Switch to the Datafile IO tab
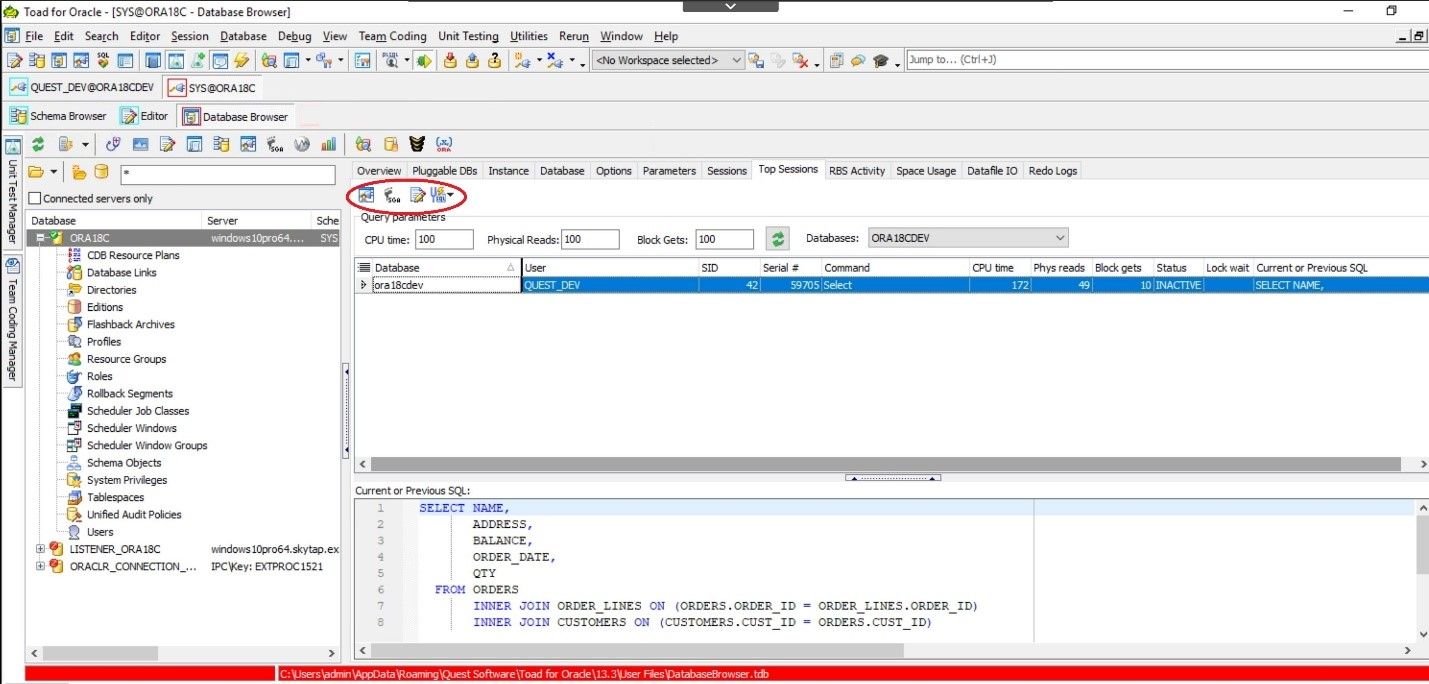The height and width of the screenshot is (684, 1429). tap(992, 171)
